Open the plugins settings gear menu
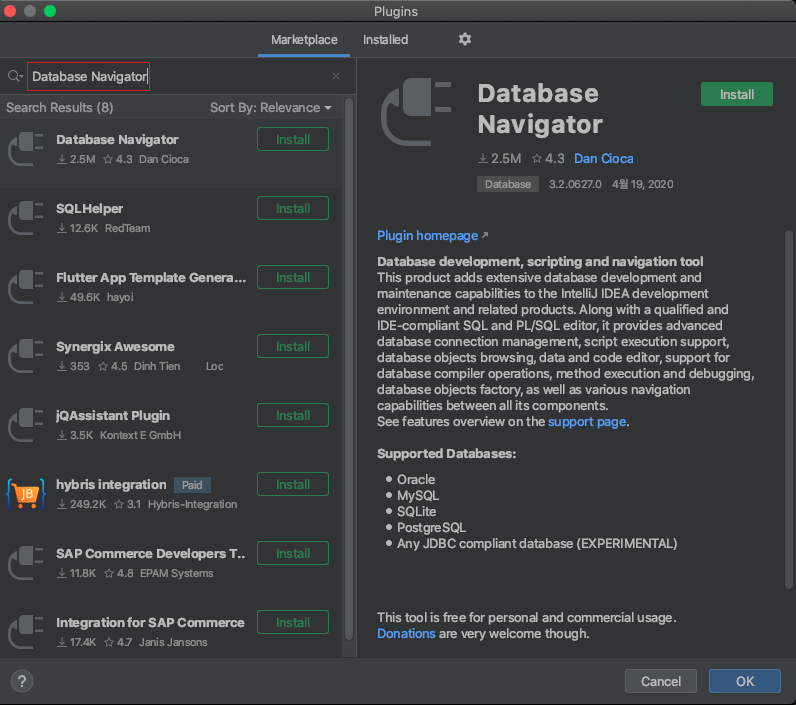This screenshot has width=796, height=705. 465,39
